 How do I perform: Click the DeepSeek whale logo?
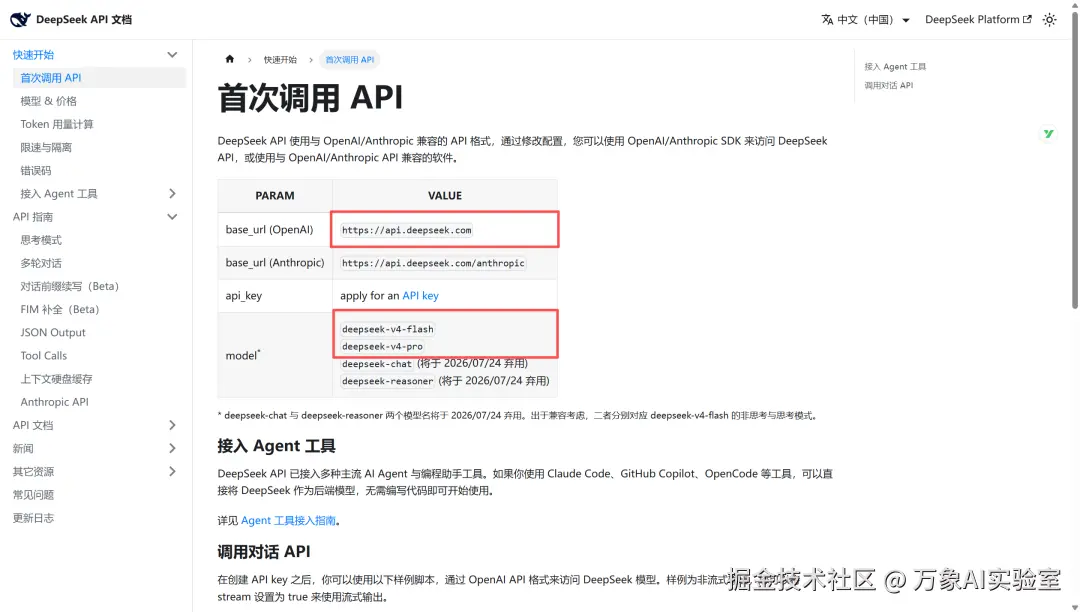point(20,19)
